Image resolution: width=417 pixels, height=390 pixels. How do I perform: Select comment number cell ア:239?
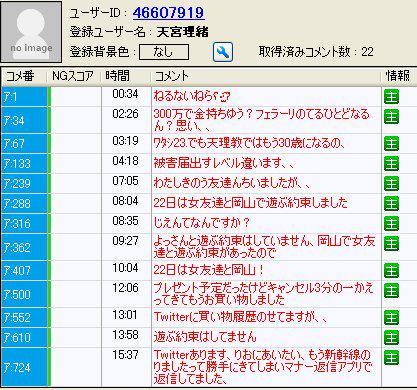click(24, 184)
